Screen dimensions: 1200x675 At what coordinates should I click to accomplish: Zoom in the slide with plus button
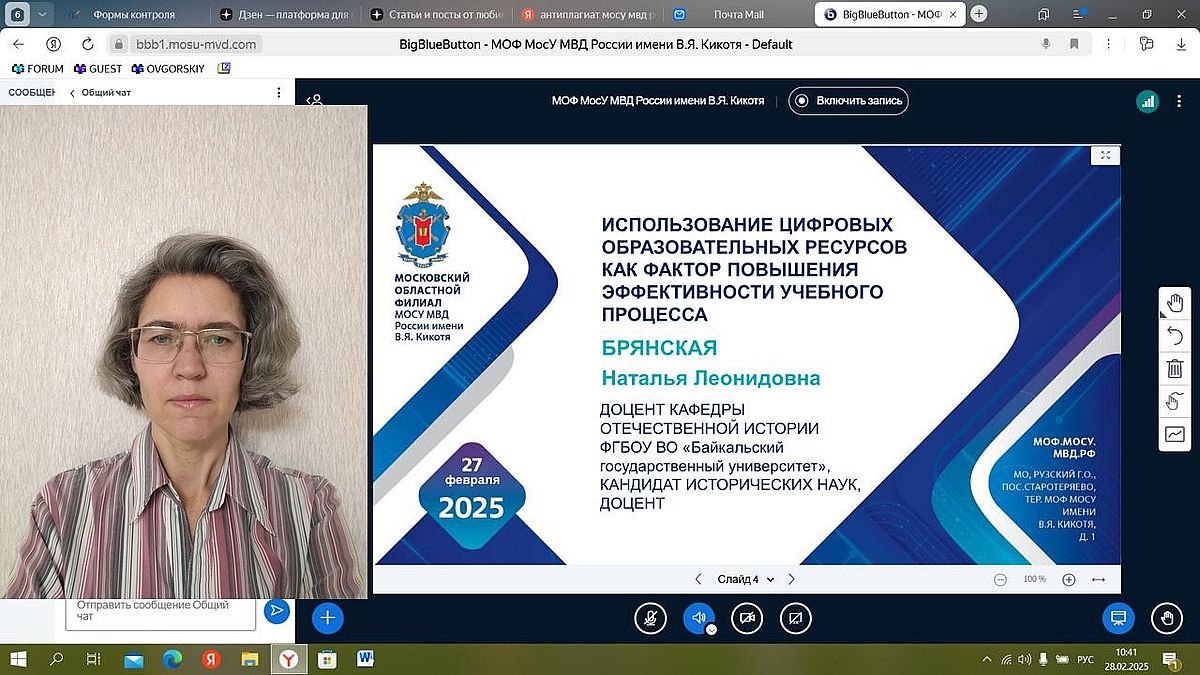tap(1068, 579)
